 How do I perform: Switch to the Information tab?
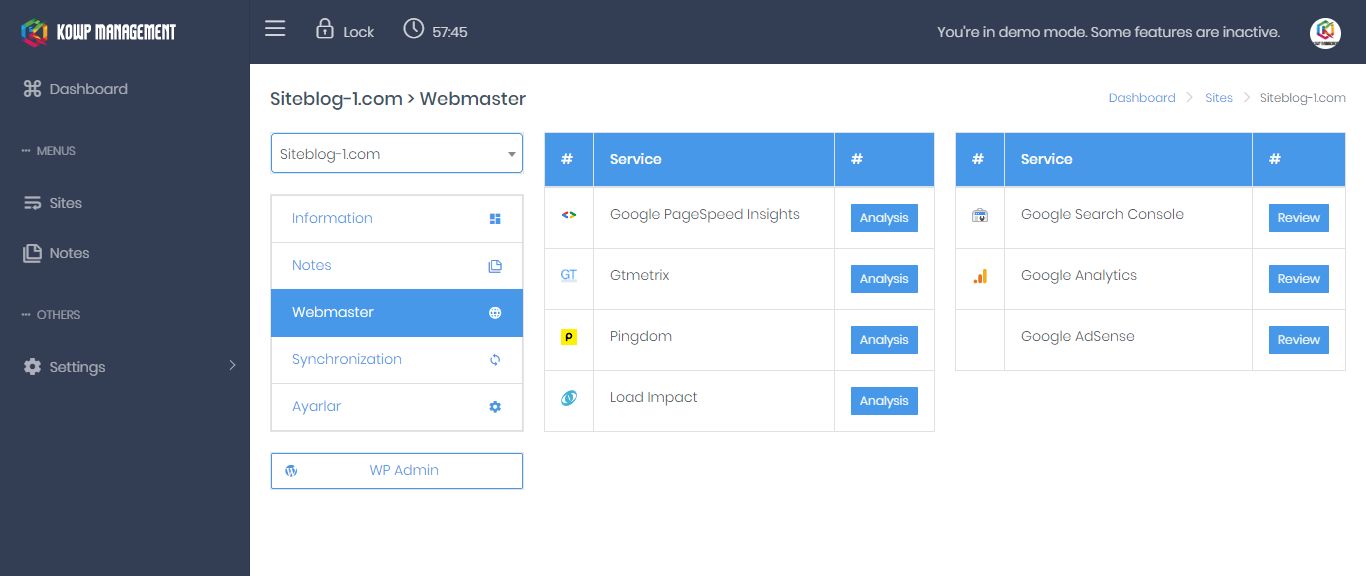pos(397,219)
